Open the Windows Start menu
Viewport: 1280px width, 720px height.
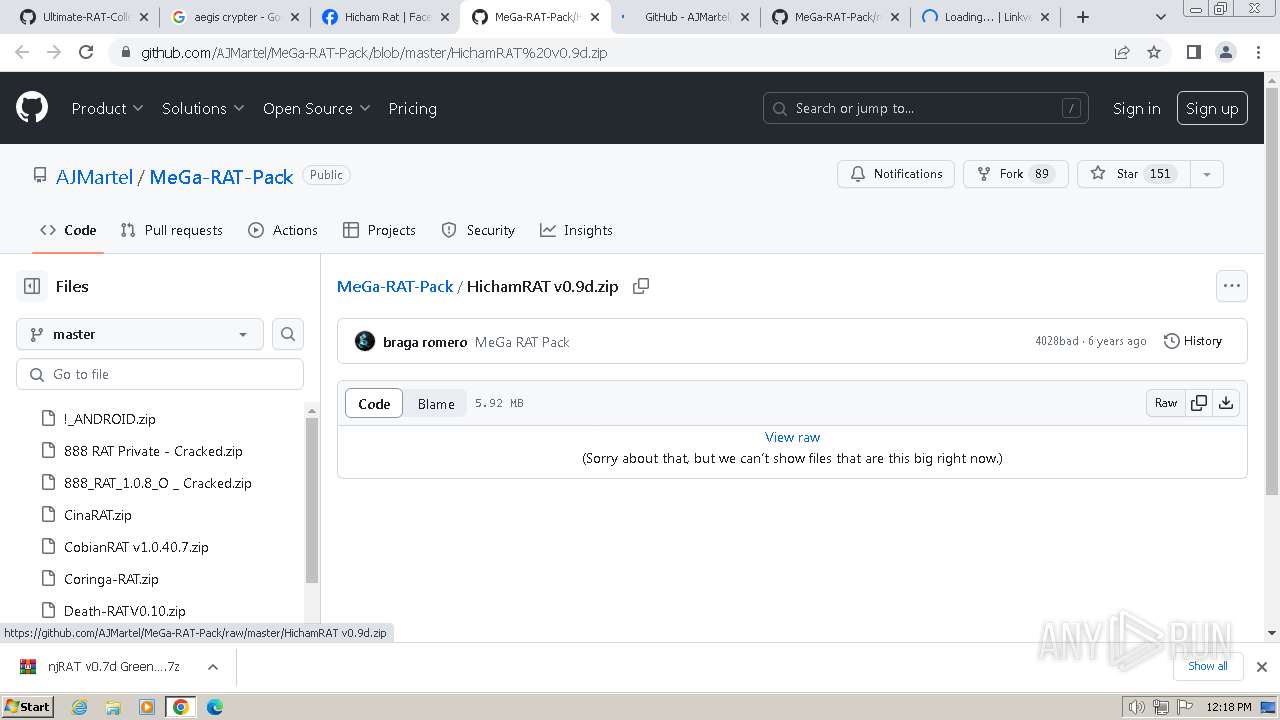pos(28,707)
